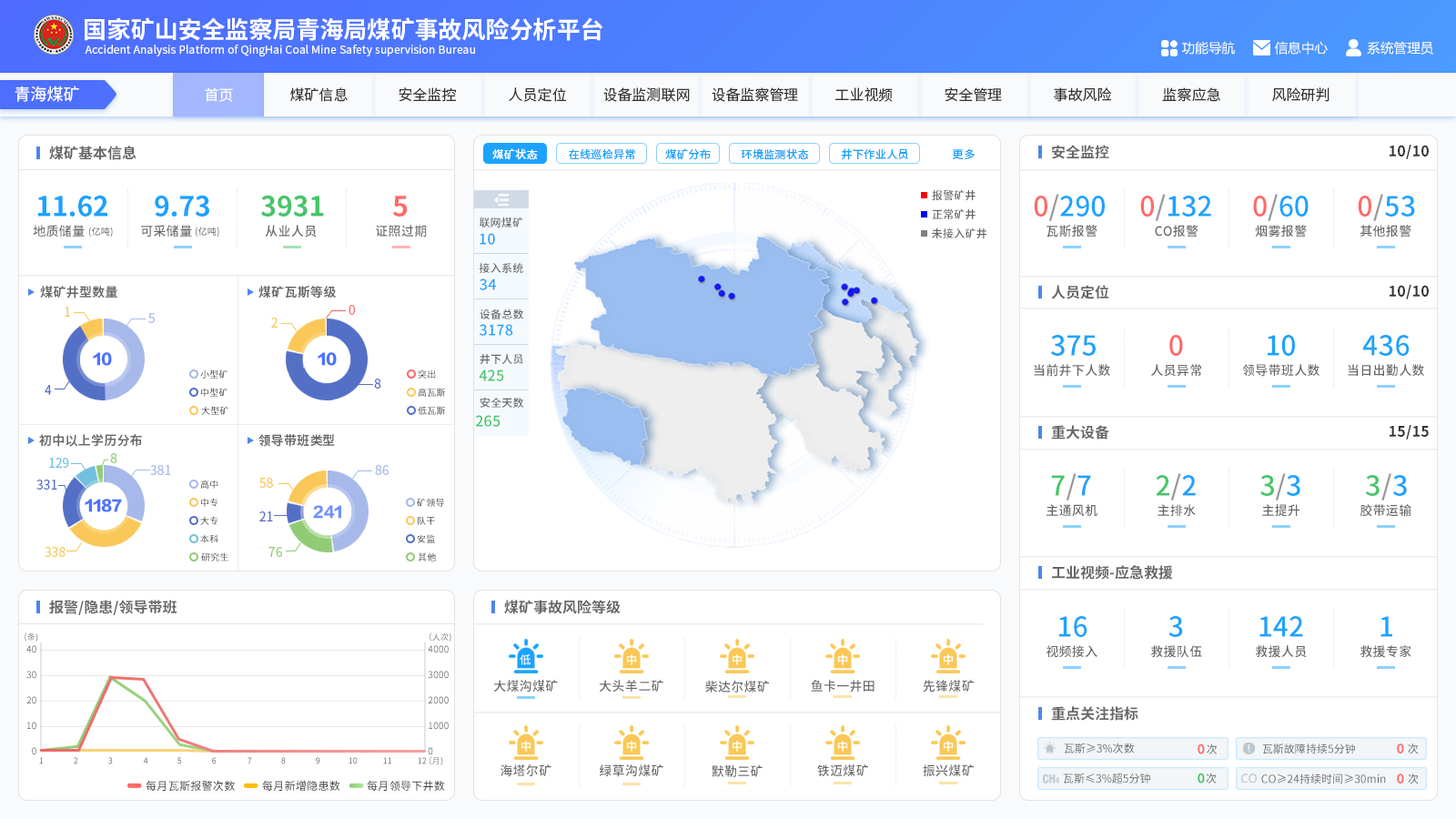Click the 海塔尔矿 risk alarm icon

[x=525, y=743]
